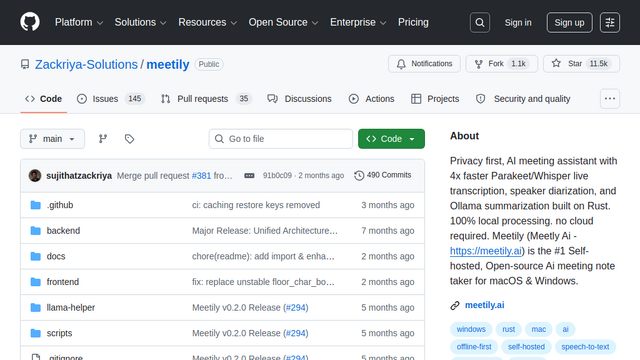Screen dimensions: 640x360
Task: Open the .github folder
Action: [60, 205]
